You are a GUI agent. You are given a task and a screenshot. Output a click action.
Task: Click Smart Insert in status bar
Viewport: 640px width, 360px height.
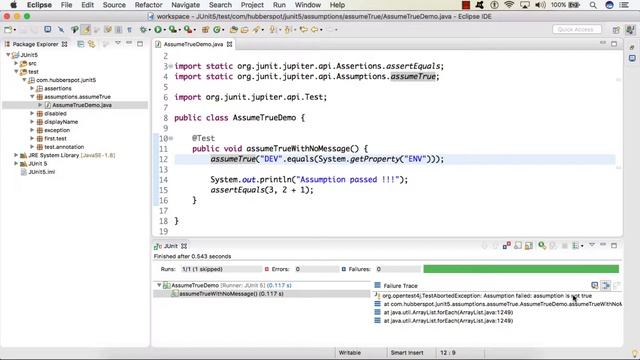pyautogui.click(x=407, y=353)
